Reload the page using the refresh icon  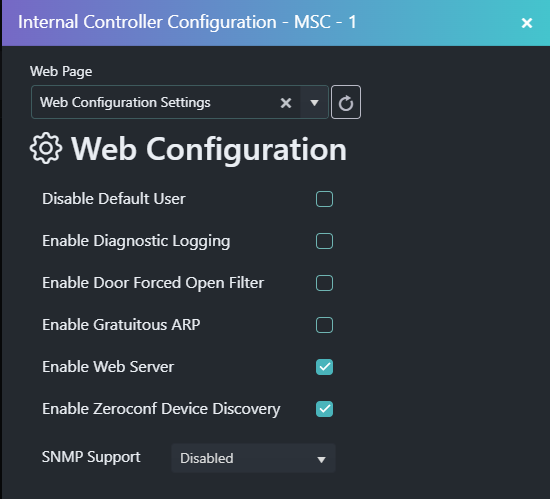click(x=346, y=102)
